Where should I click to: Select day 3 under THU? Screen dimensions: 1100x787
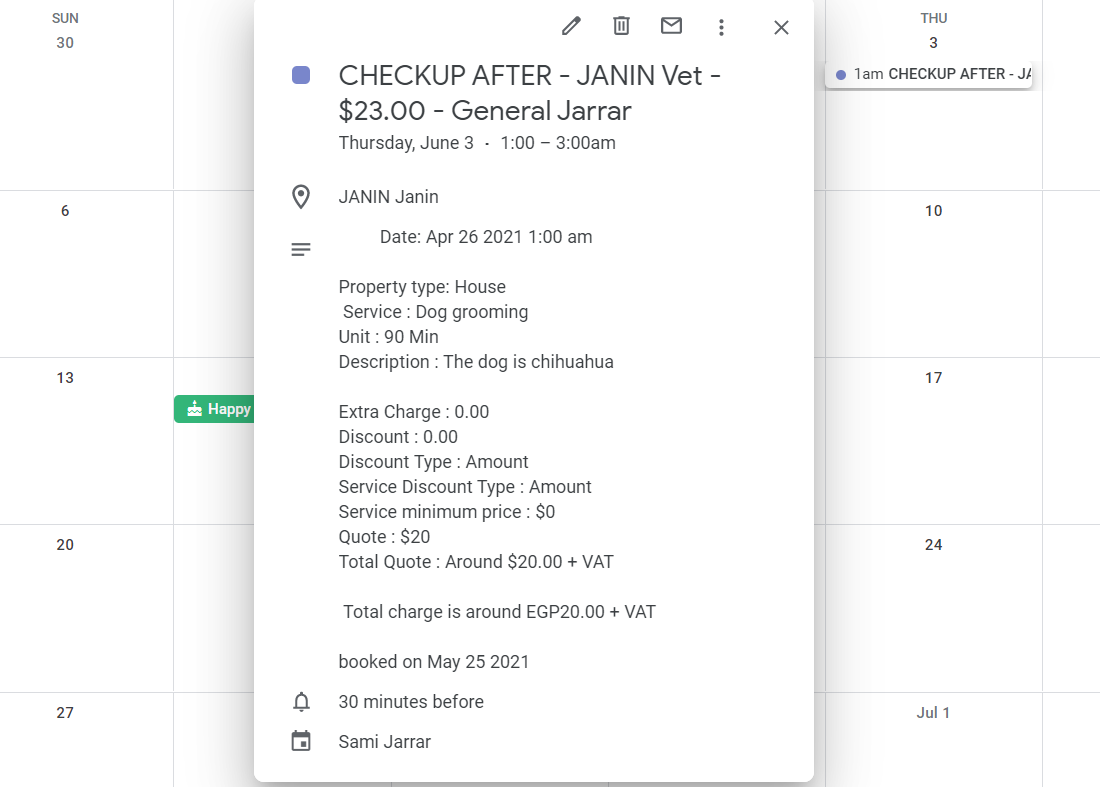933,43
